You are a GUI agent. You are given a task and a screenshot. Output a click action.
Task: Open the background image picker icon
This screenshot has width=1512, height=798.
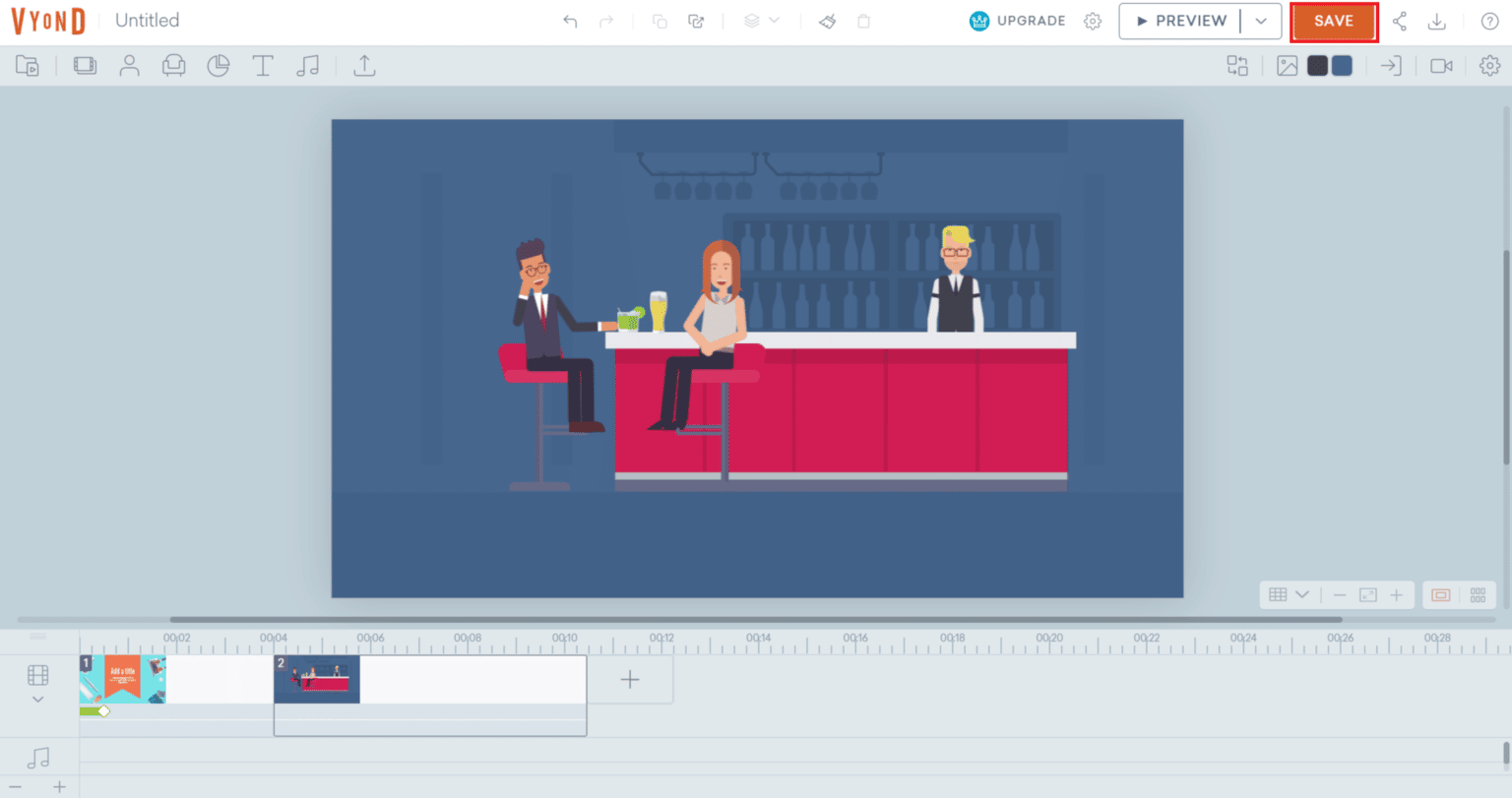1287,65
